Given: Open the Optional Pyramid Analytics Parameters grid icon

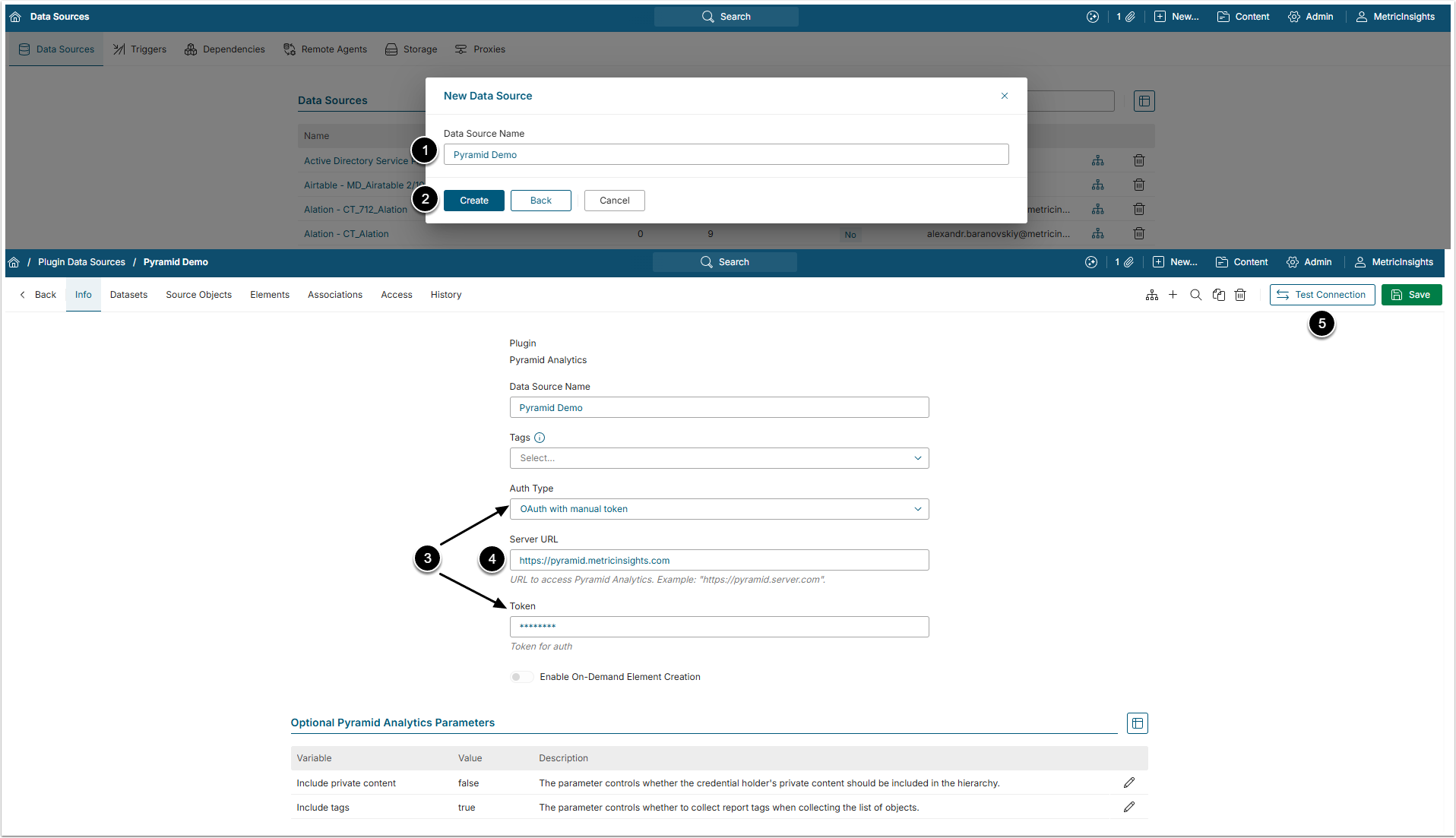Looking at the screenshot, I should (x=1138, y=723).
